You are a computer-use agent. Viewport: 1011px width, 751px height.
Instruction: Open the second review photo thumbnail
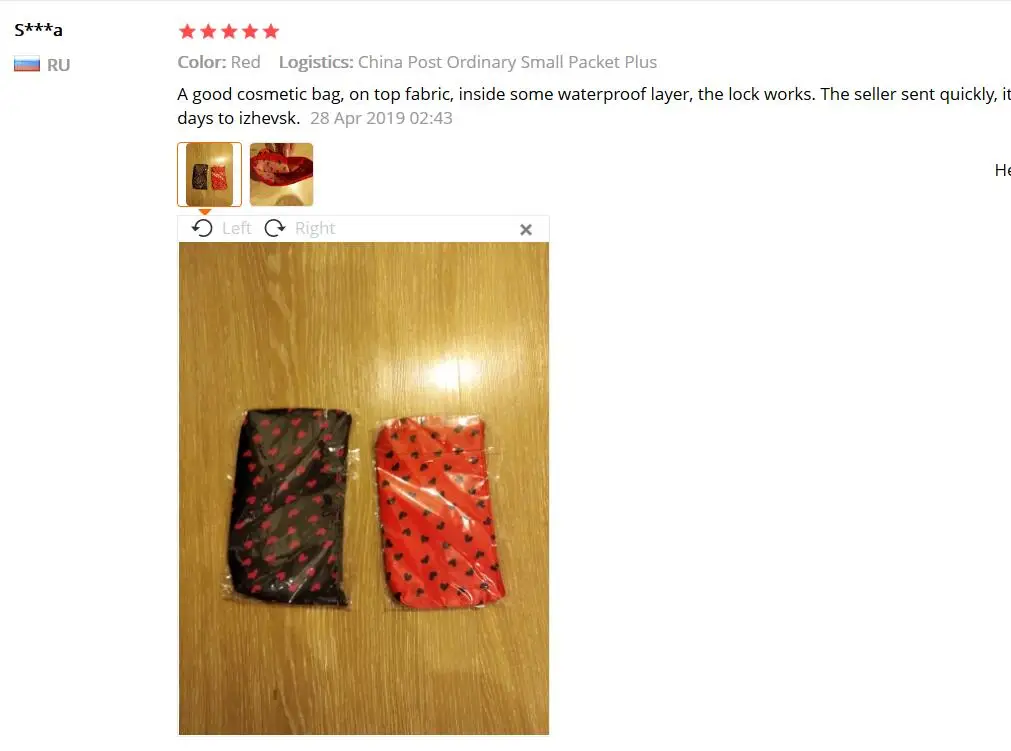pyautogui.click(x=282, y=175)
